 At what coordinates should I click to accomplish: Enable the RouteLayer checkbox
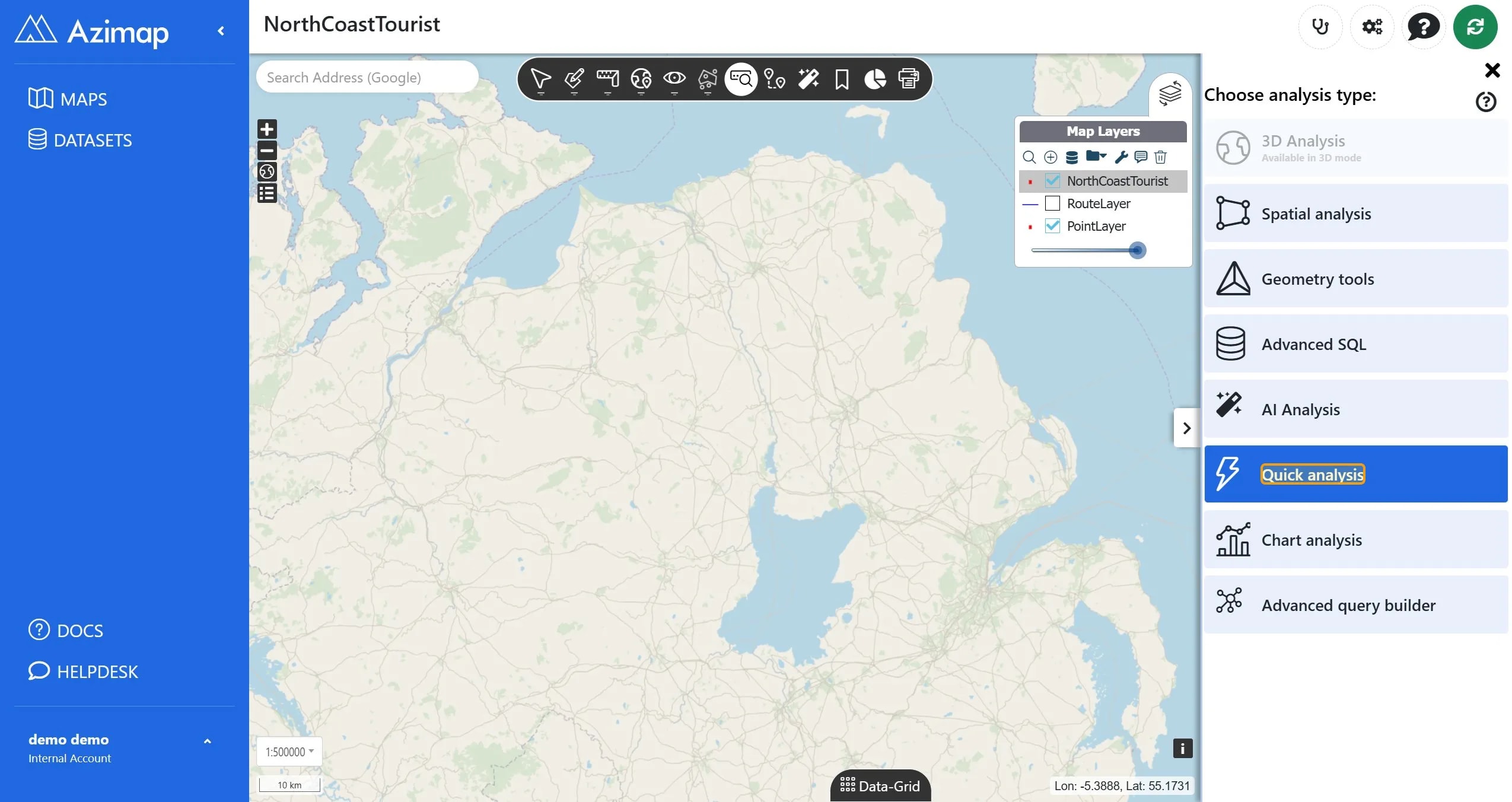(x=1052, y=203)
